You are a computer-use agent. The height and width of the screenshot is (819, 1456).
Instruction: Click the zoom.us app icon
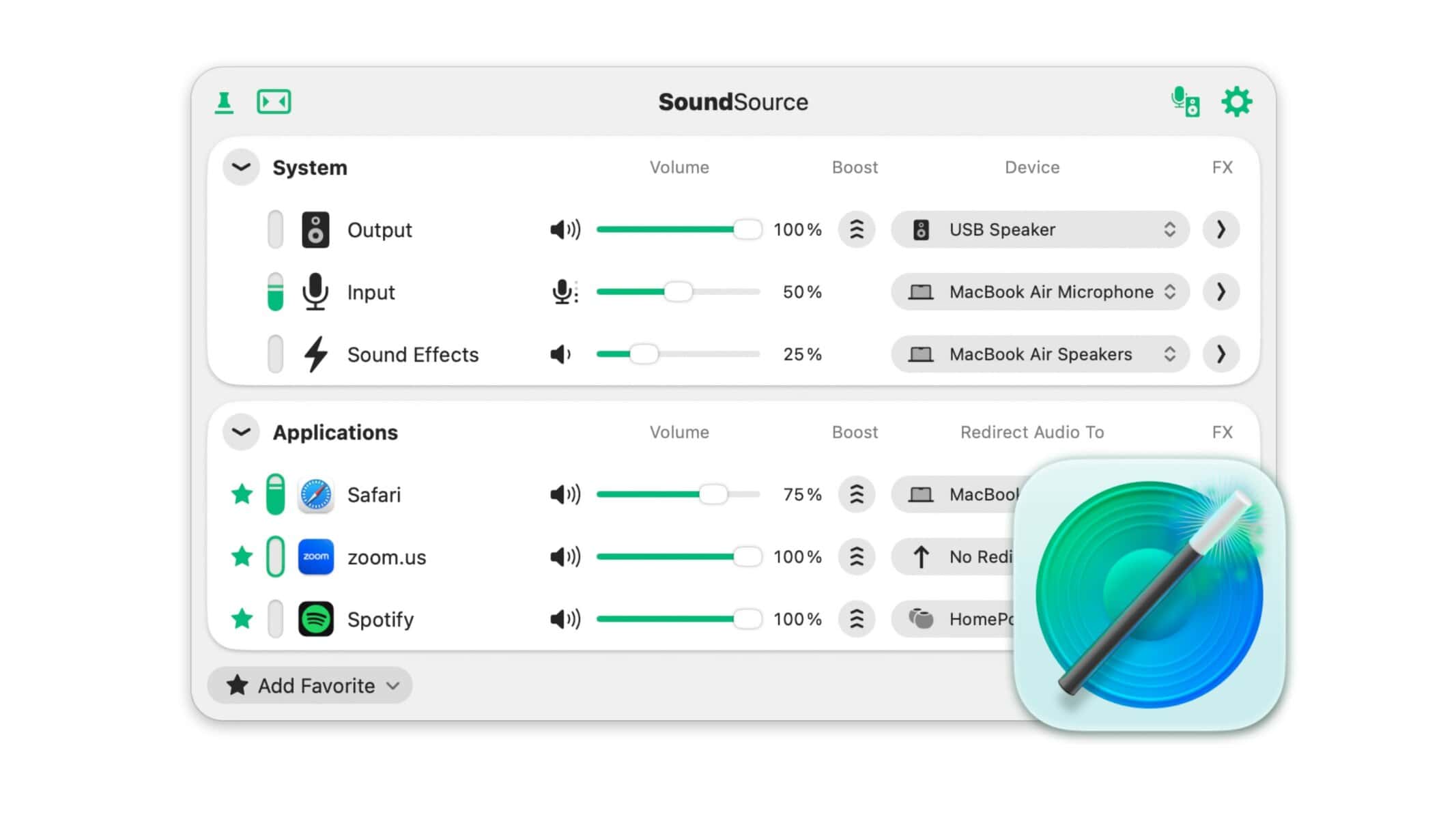tap(316, 557)
